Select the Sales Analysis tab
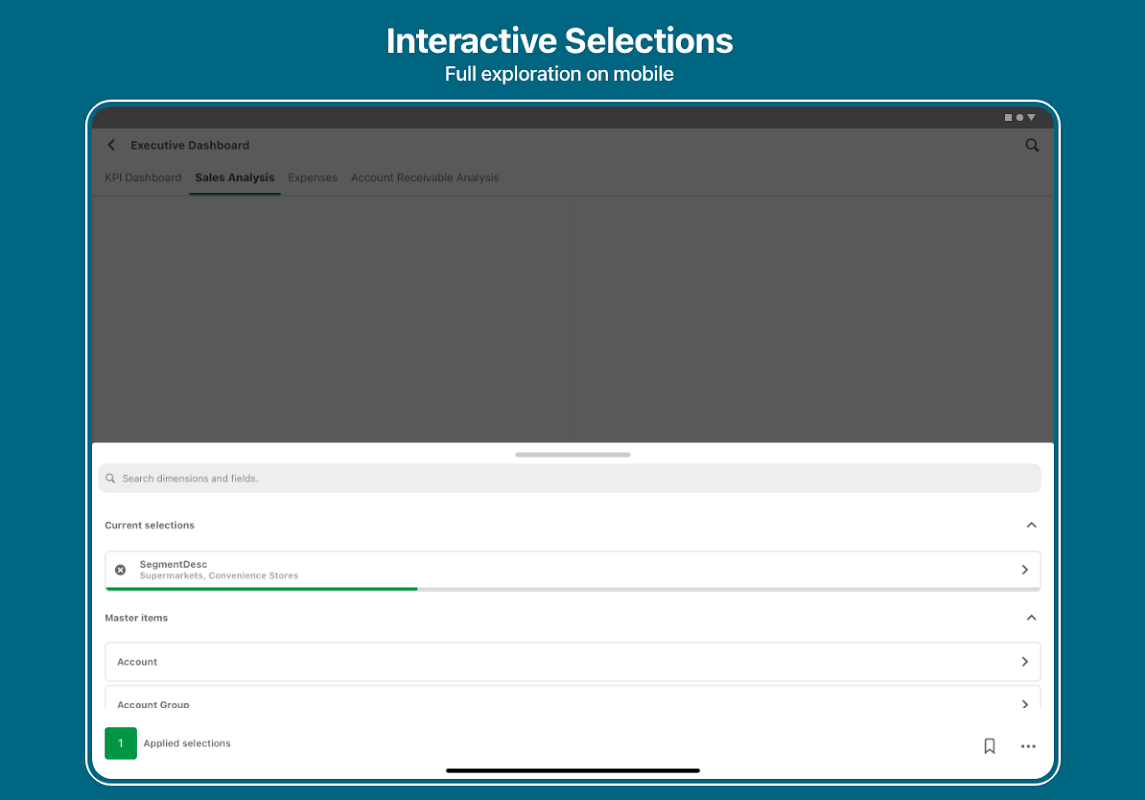Image resolution: width=1145 pixels, height=800 pixels. 234,178
